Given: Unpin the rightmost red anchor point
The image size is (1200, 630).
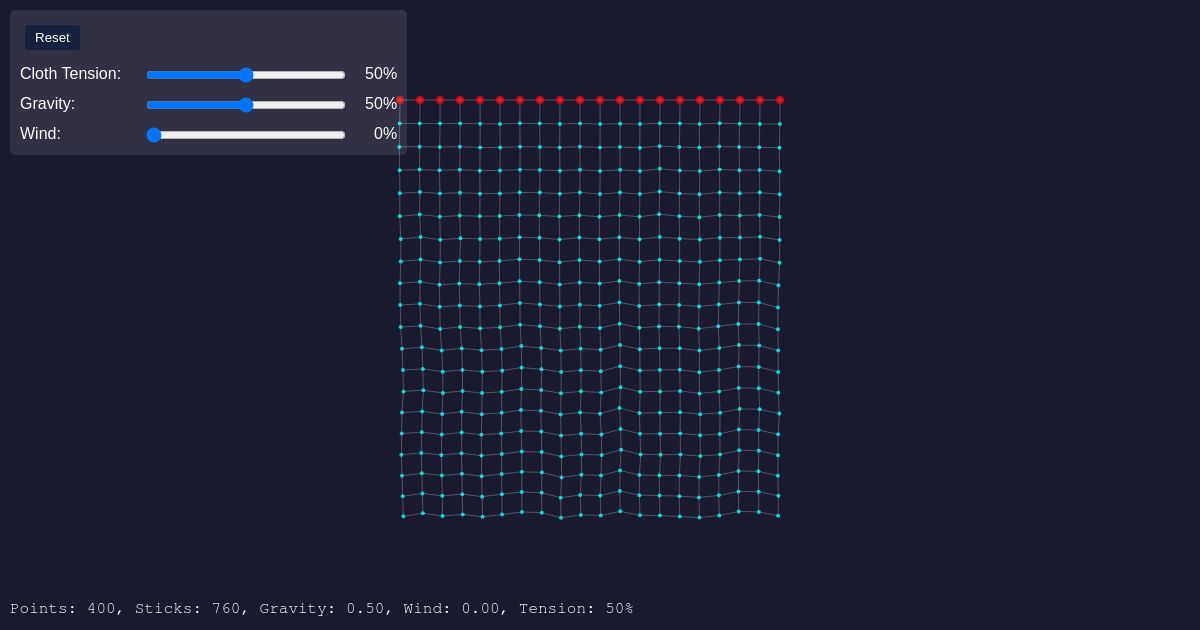Looking at the screenshot, I should (x=780, y=100).
